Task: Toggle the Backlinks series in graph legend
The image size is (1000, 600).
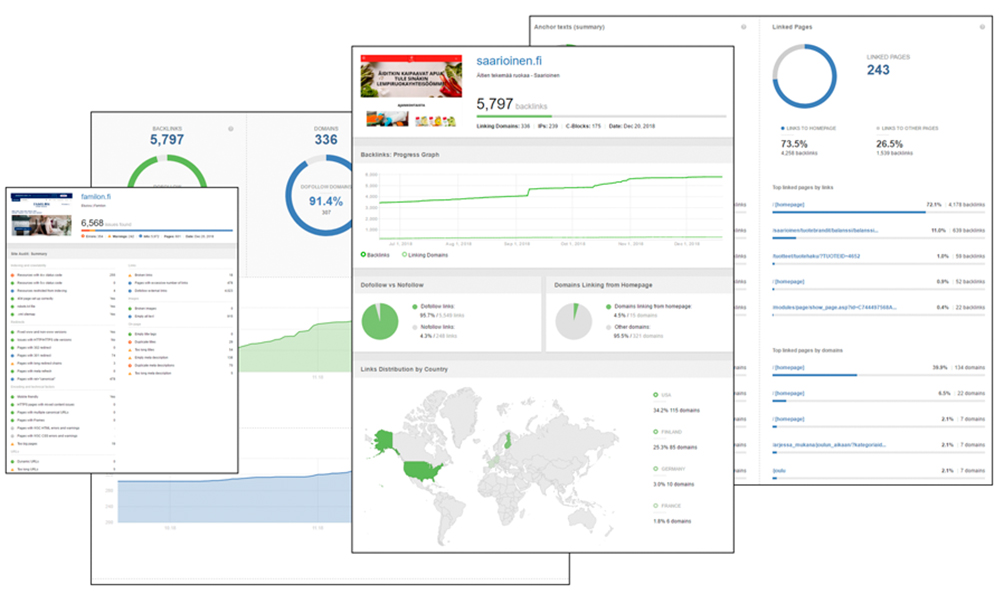Action: point(375,254)
